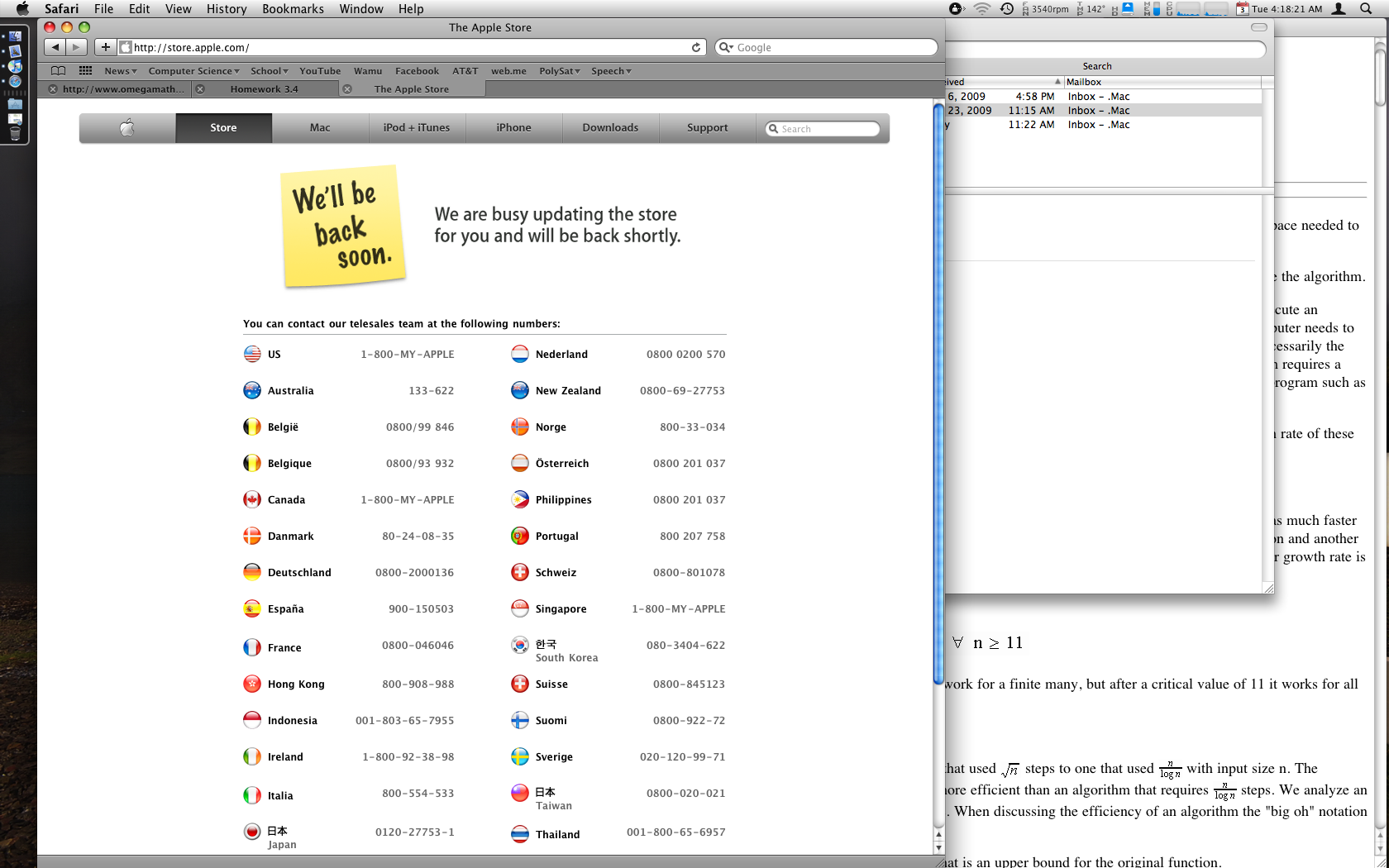Click the US flag icon
This screenshot has height=868, width=1389.
point(252,354)
